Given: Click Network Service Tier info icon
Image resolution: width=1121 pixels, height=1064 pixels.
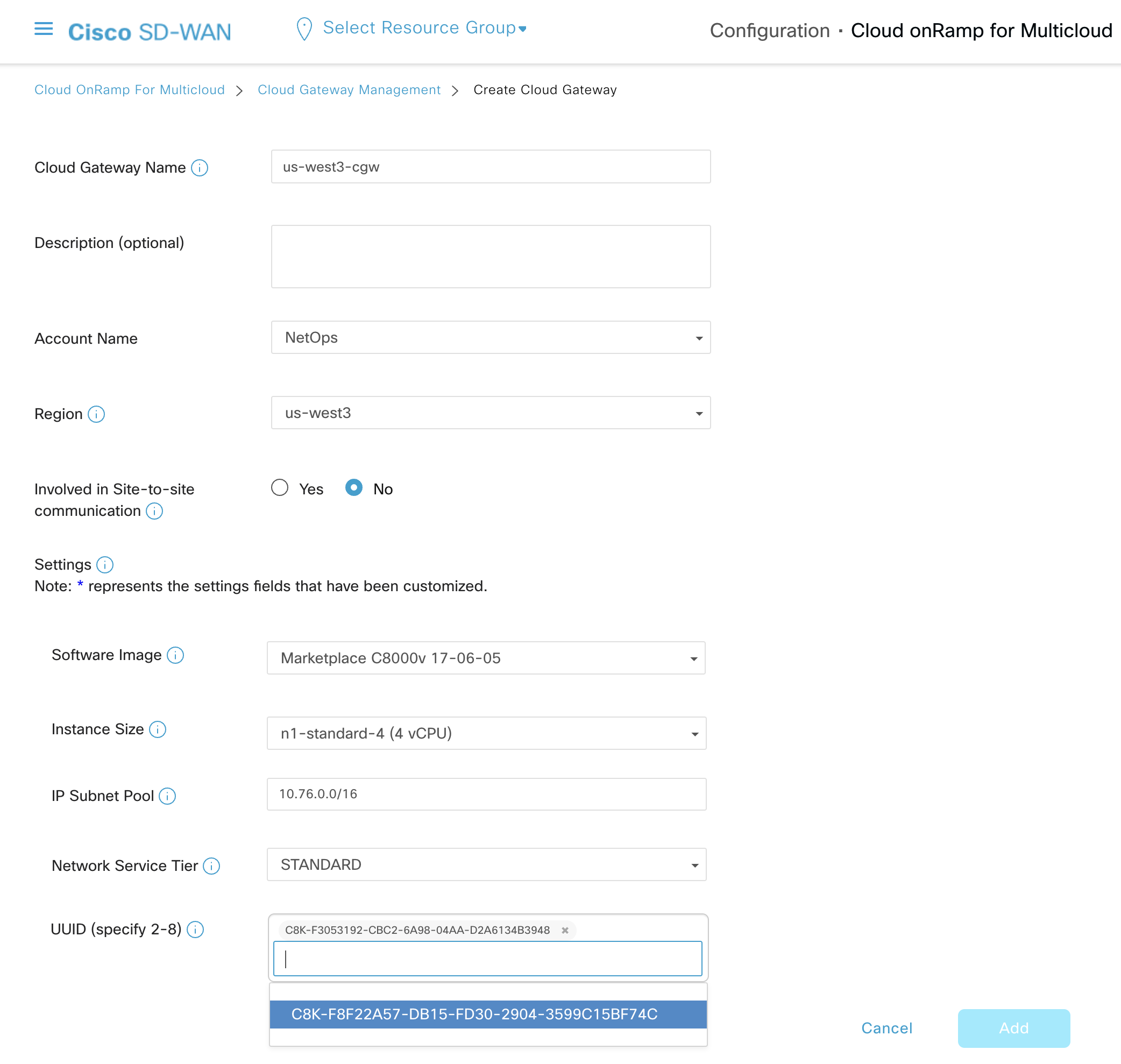Looking at the screenshot, I should [x=211, y=866].
